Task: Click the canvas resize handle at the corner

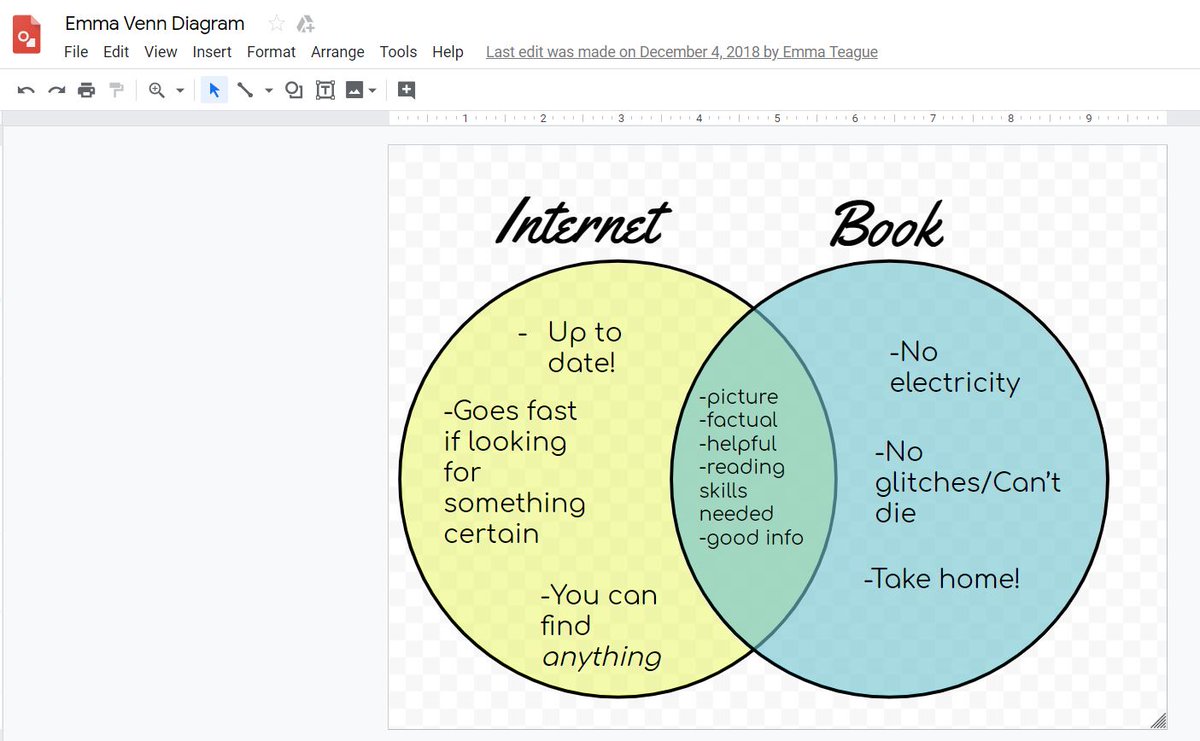Action: [x=1158, y=720]
